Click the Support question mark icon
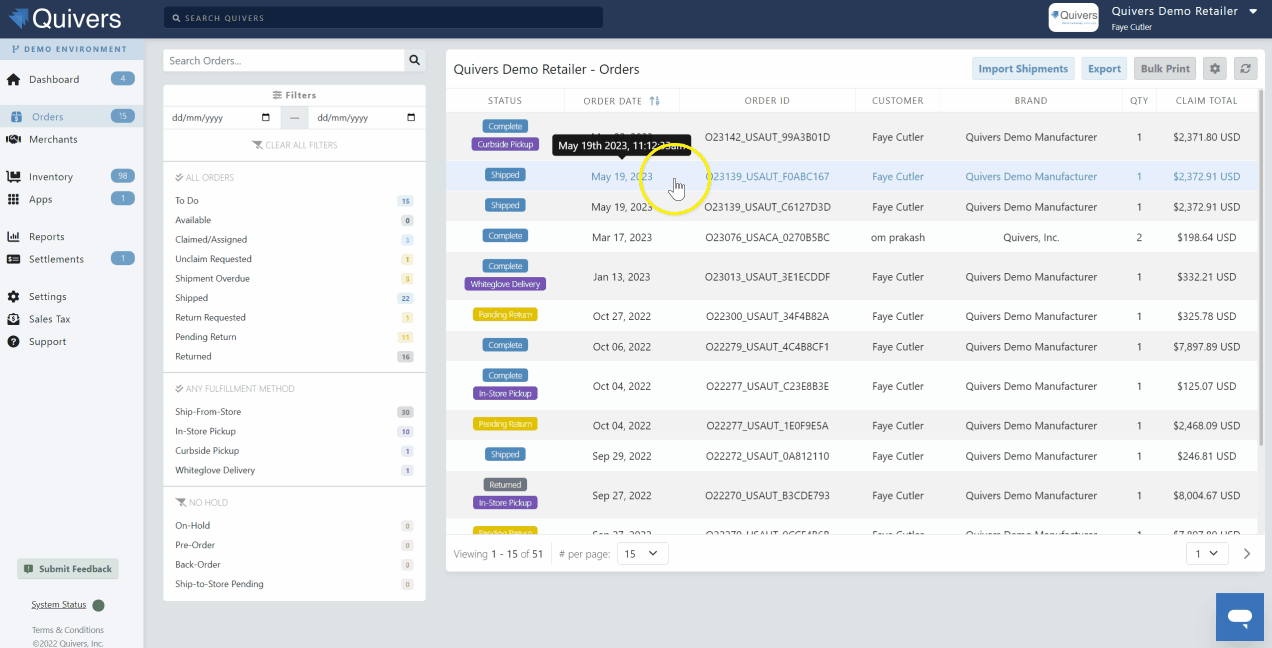This screenshot has width=1272, height=648. tap(14, 341)
